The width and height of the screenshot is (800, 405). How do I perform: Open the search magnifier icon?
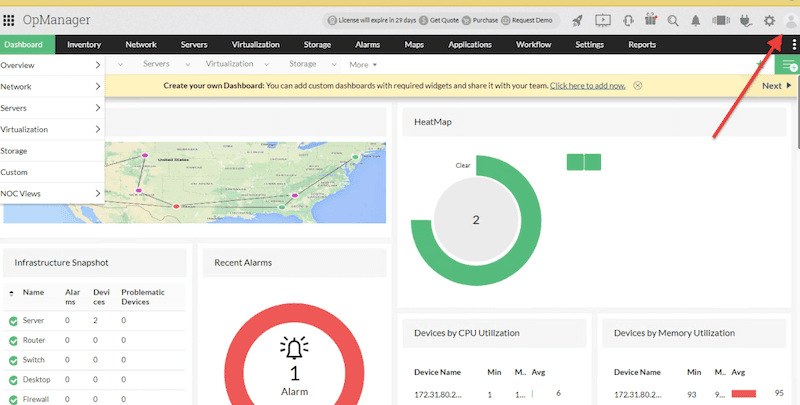pos(673,20)
